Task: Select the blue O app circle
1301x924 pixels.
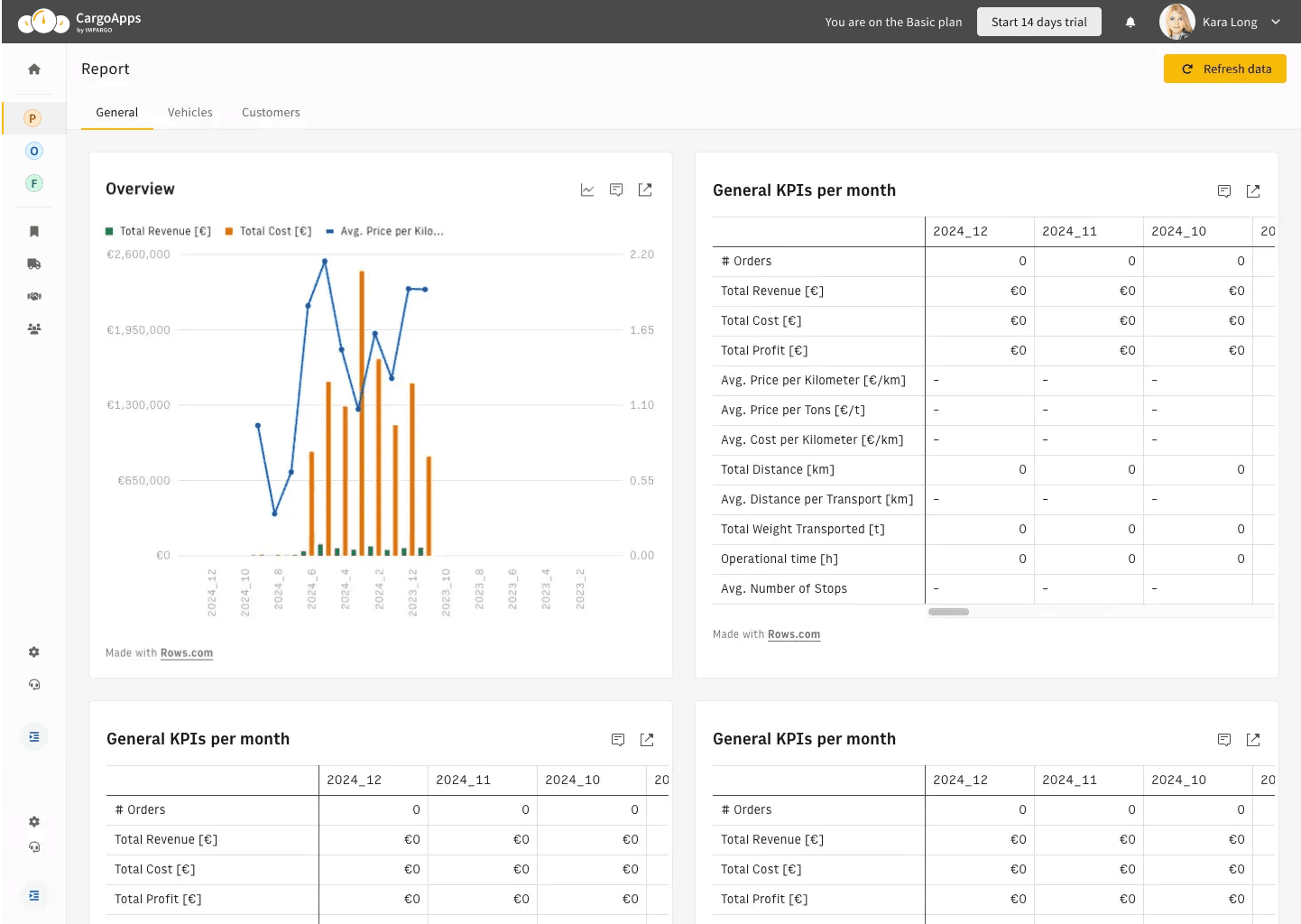Action: (34, 151)
